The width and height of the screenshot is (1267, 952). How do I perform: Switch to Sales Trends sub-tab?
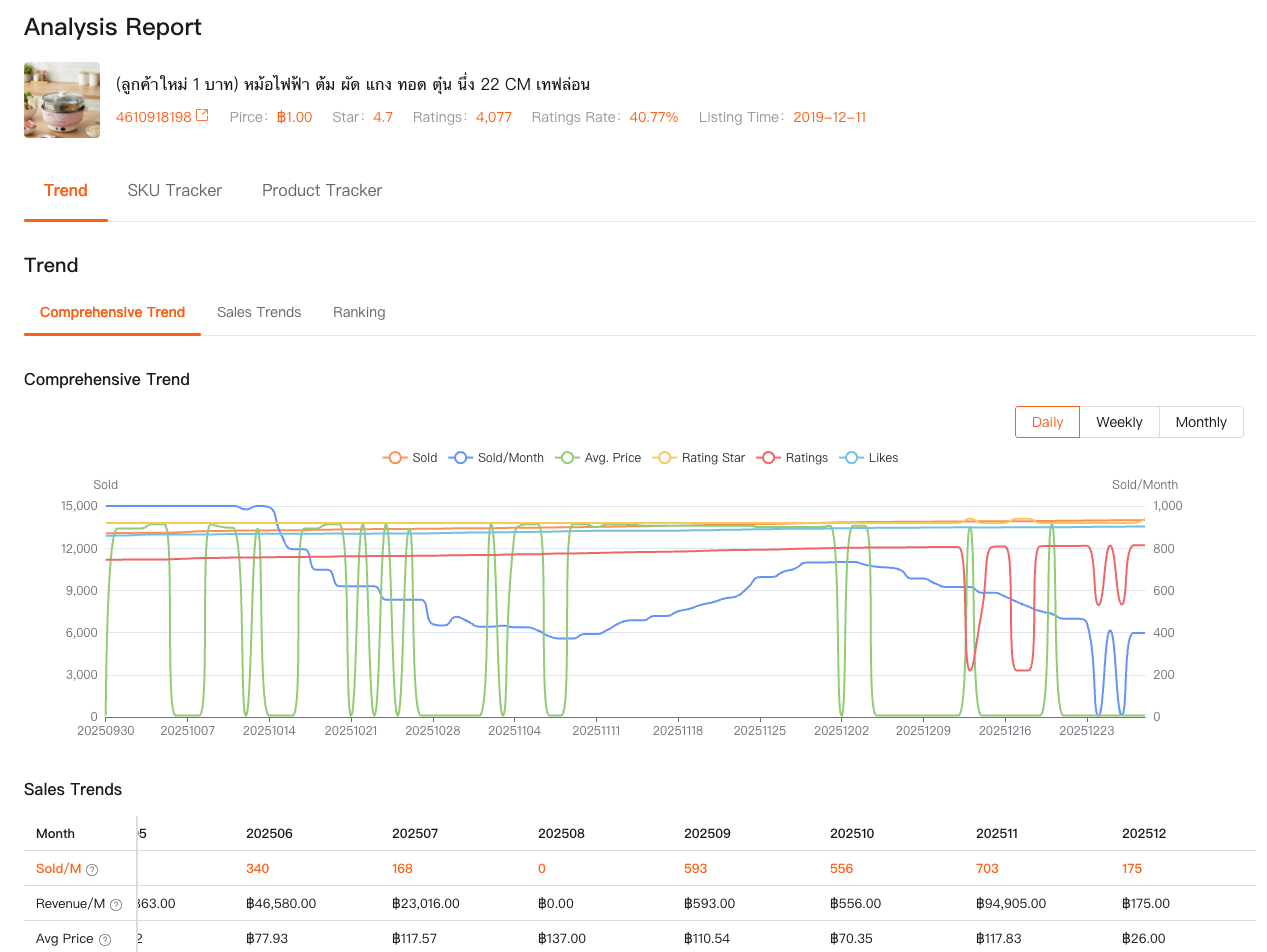(259, 312)
